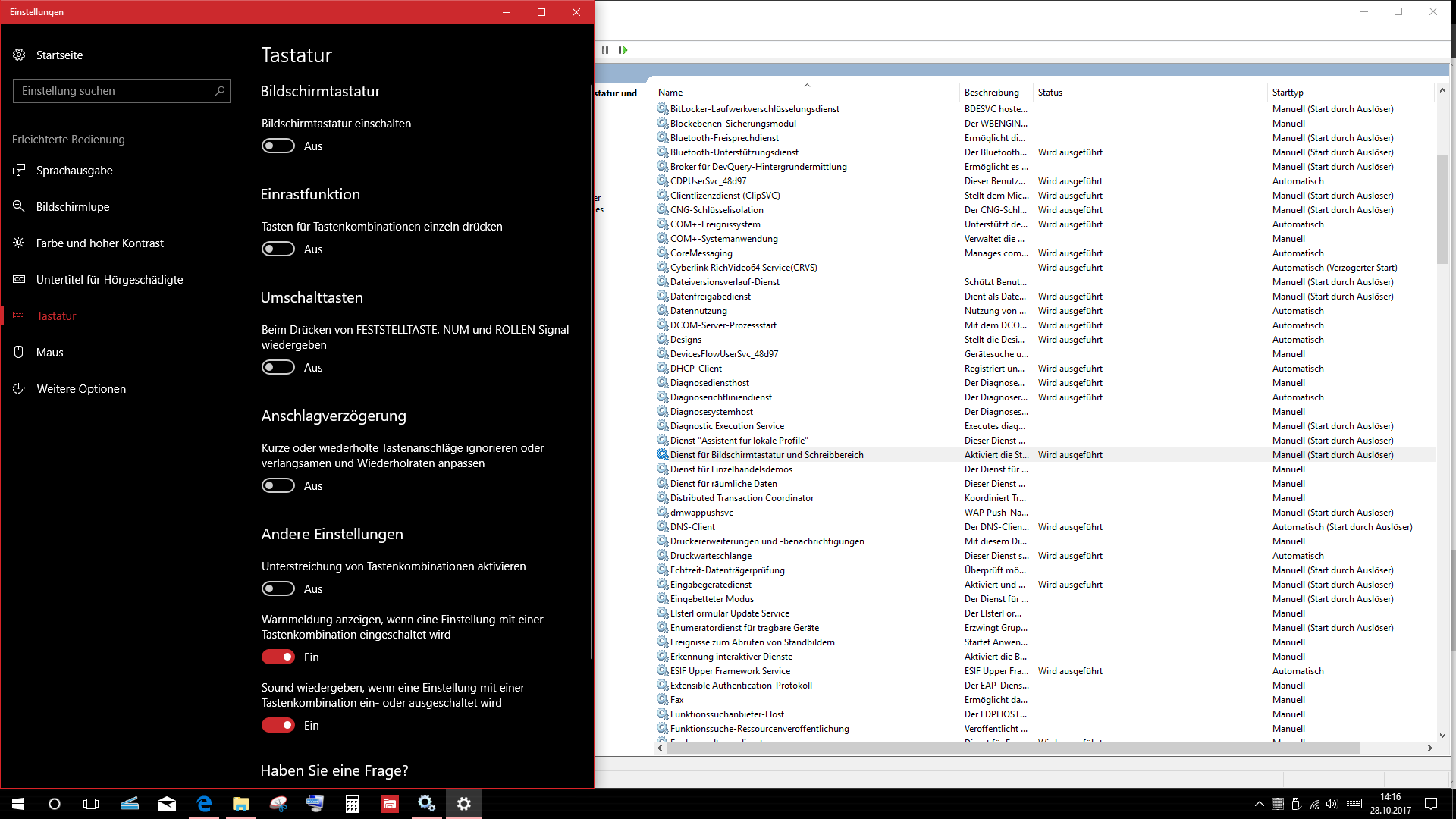Click the gear icon next to Funktionssuchanbieter-Host

tap(662, 714)
